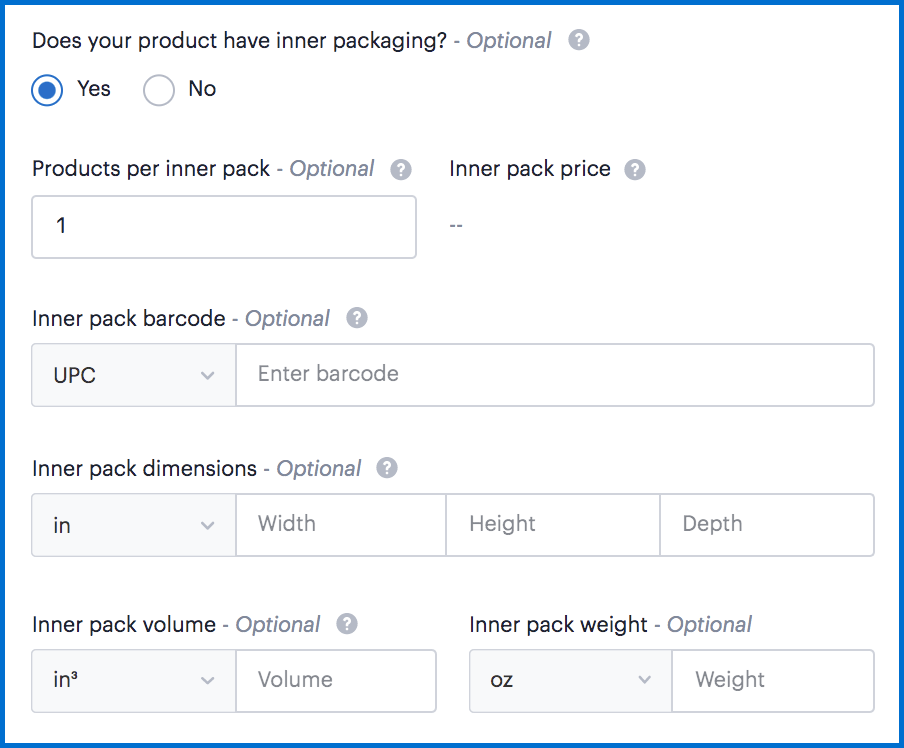Click the Inner pack price placeholder value

[x=456, y=226]
